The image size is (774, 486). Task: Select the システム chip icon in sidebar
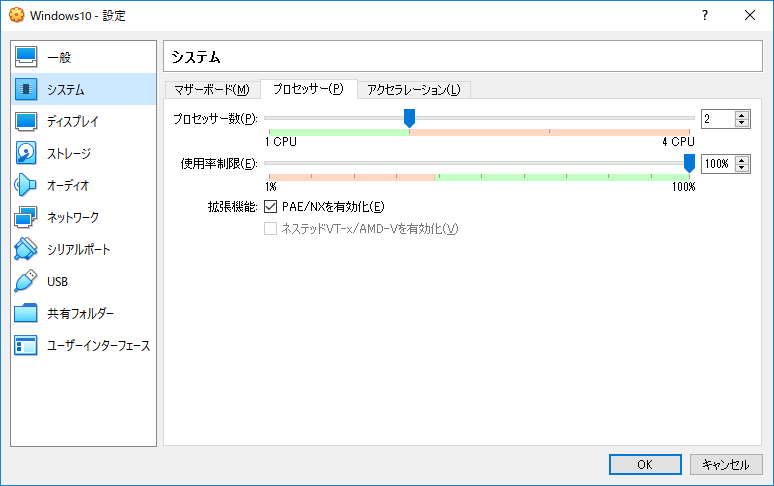coord(26,89)
